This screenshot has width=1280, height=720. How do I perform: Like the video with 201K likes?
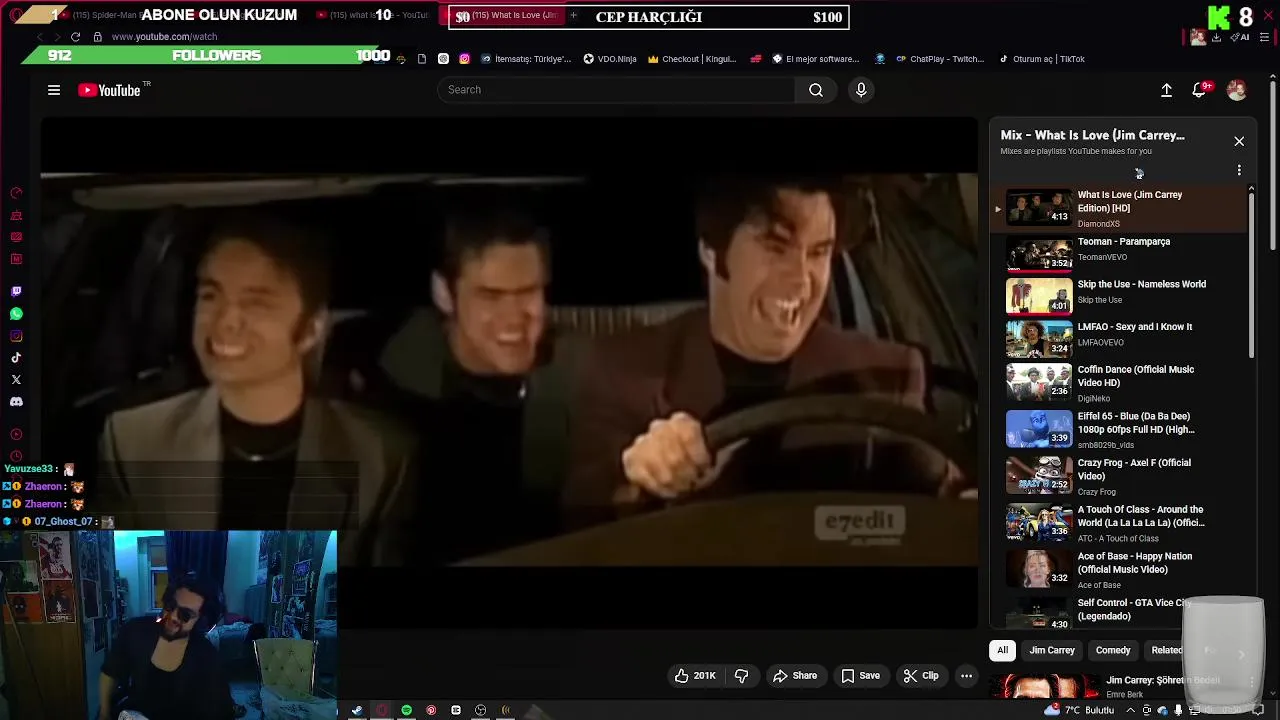(x=695, y=676)
